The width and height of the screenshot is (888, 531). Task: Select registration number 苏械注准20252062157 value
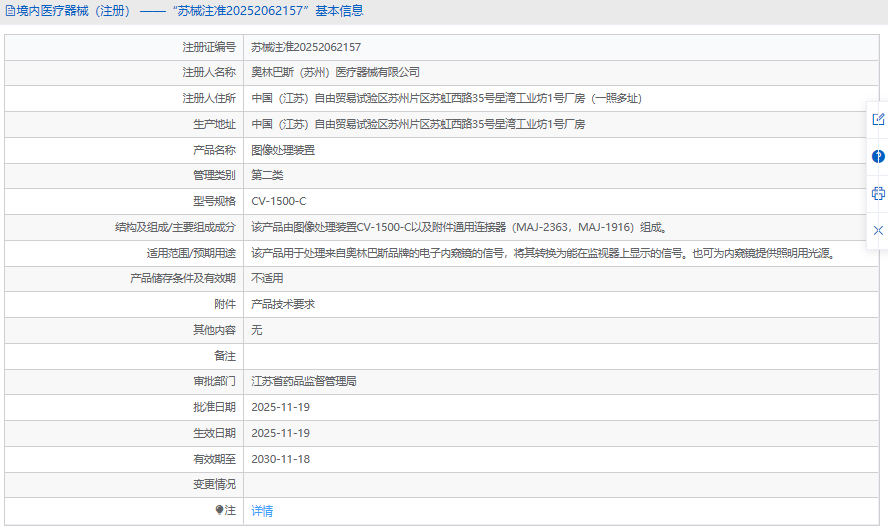click(306, 47)
